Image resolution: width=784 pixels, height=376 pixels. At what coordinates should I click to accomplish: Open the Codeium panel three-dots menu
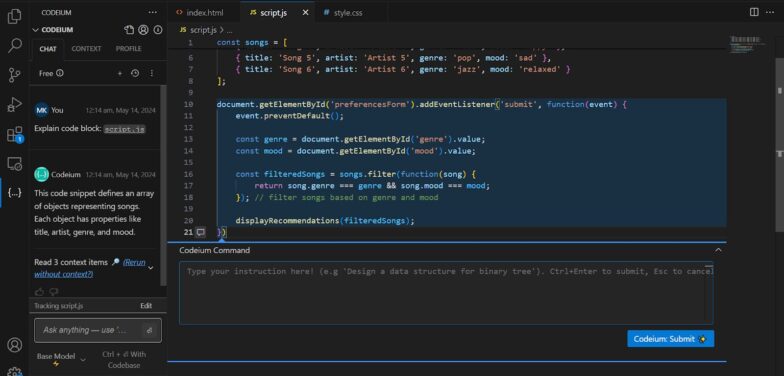[152, 12]
